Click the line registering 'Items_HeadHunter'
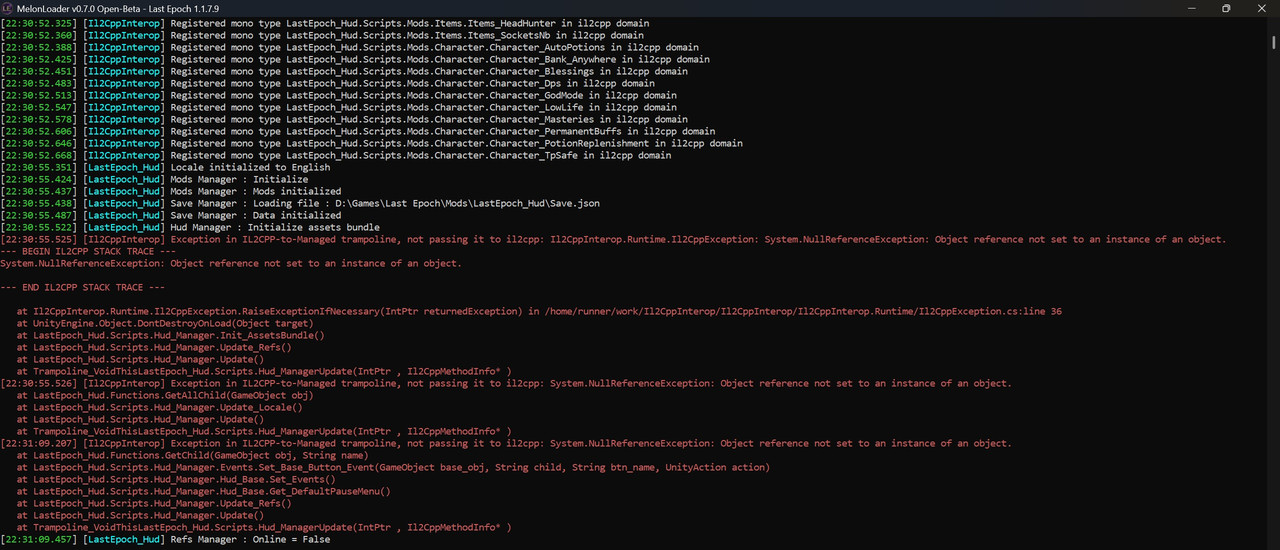The image size is (1280, 550). pyautogui.click(x=325, y=23)
